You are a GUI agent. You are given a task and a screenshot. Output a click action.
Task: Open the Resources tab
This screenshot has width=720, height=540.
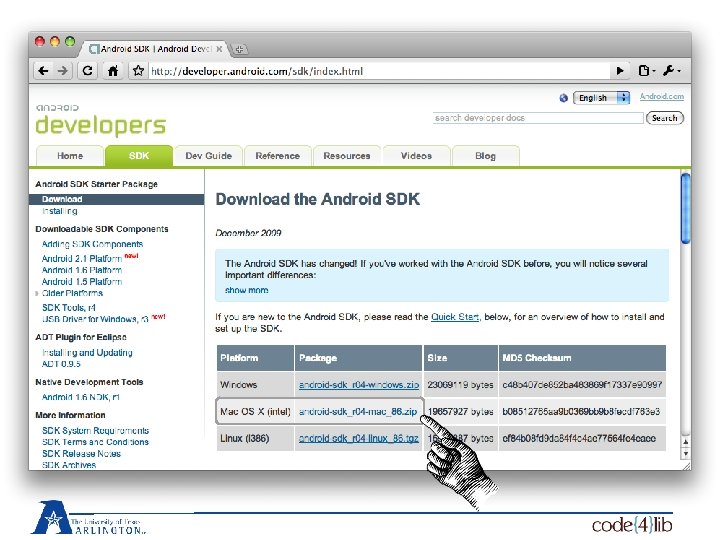[347, 156]
